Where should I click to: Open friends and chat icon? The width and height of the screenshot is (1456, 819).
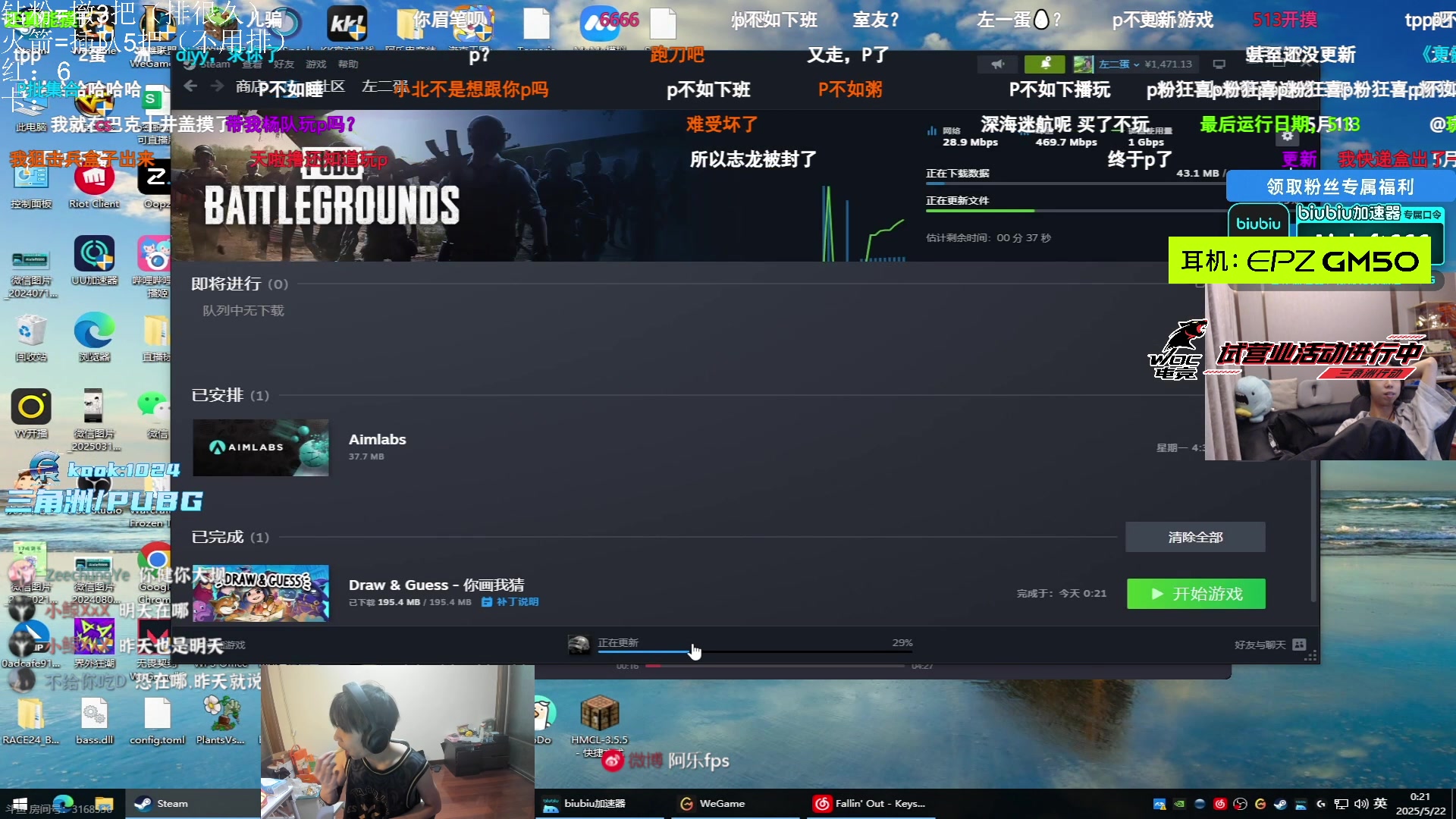click(x=1299, y=645)
